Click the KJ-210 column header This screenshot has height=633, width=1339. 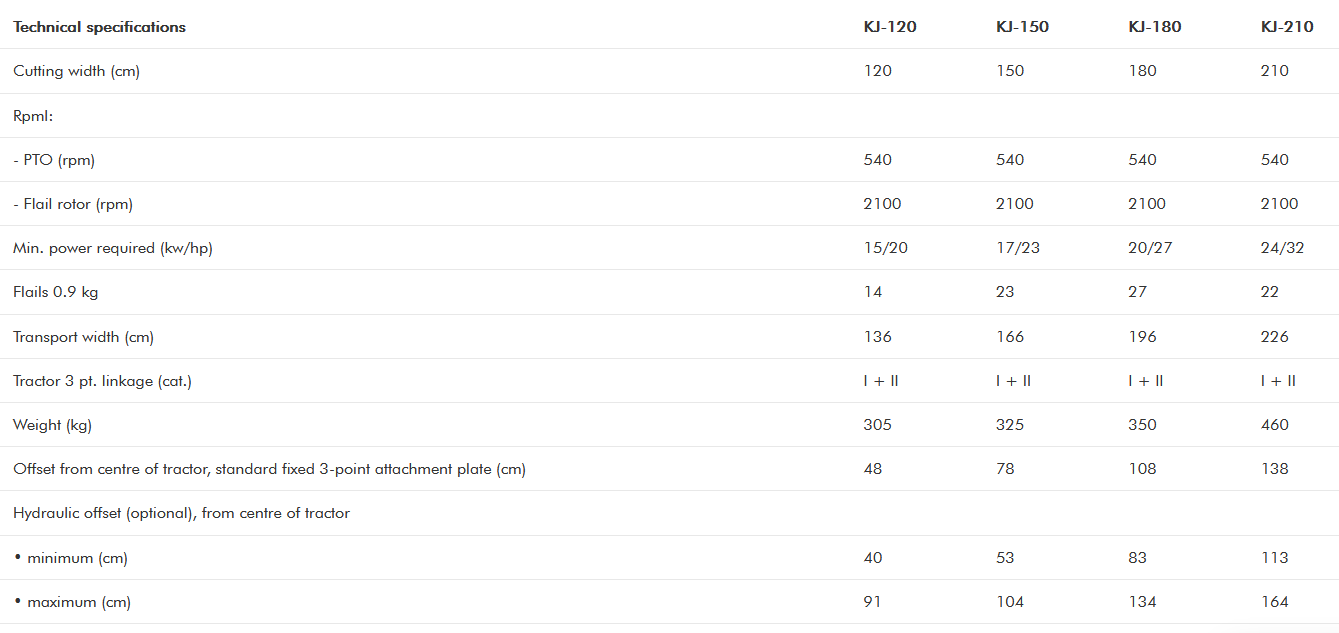click(1287, 27)
